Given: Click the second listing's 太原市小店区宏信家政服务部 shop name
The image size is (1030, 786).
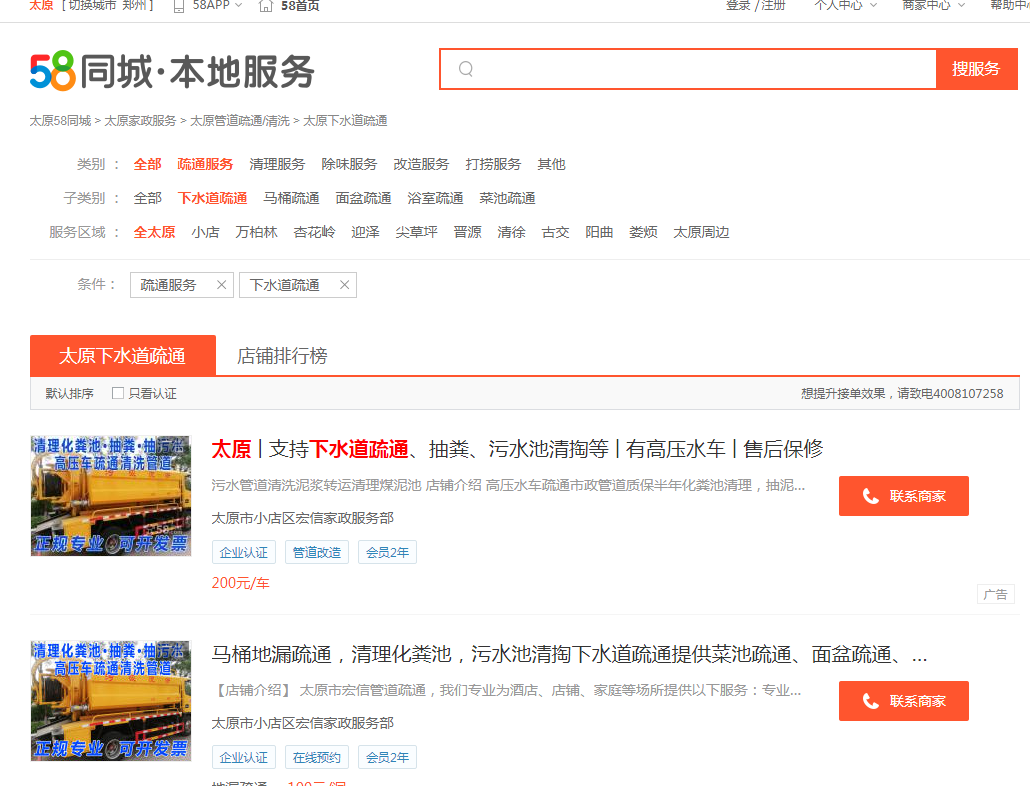Looking at the screenshot, I should pyautogui.click(x=303, y=723).
